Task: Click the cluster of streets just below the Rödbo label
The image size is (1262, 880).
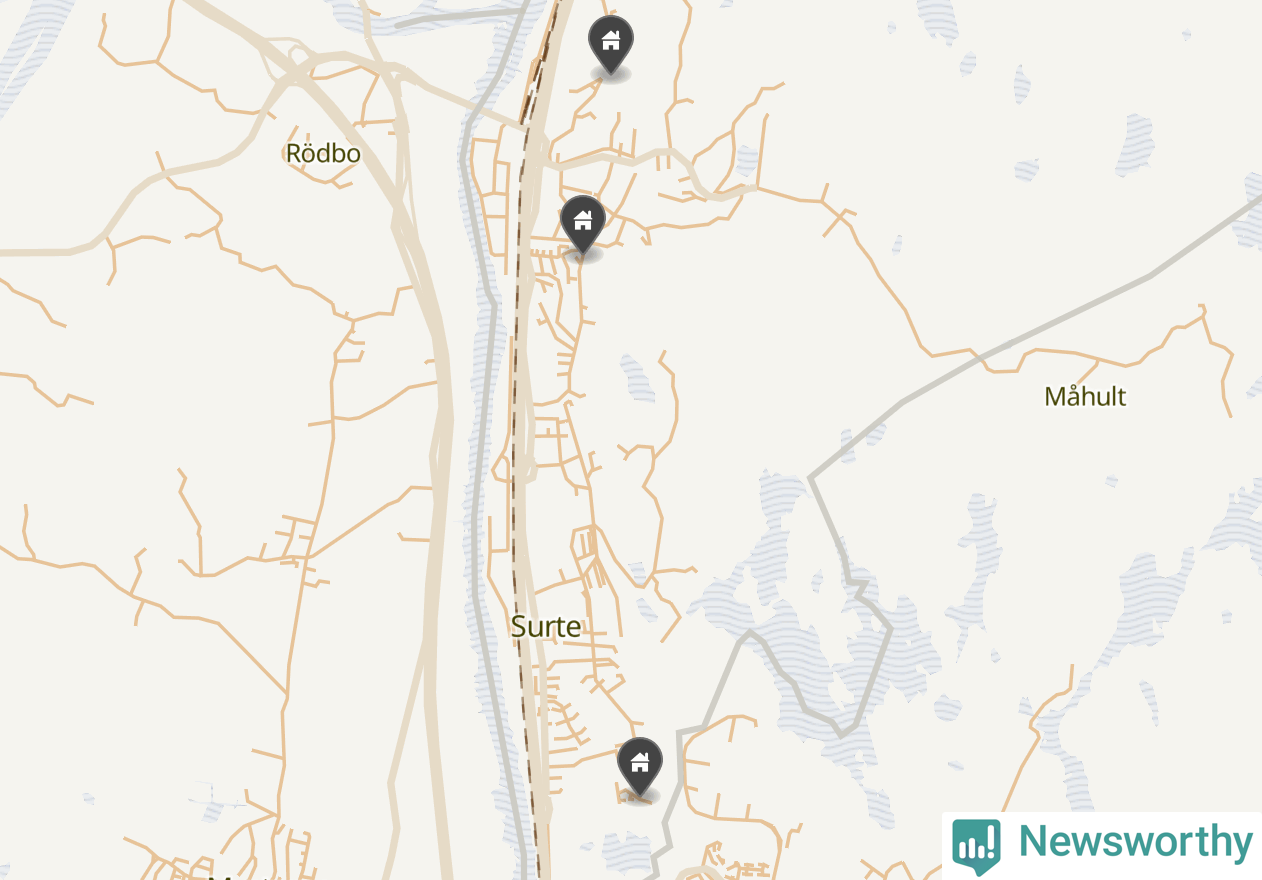Action: [x=325, y=175]
